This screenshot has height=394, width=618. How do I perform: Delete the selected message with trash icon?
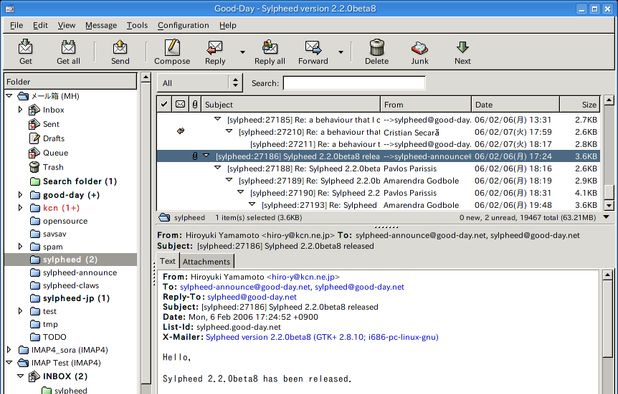point(377,47)
